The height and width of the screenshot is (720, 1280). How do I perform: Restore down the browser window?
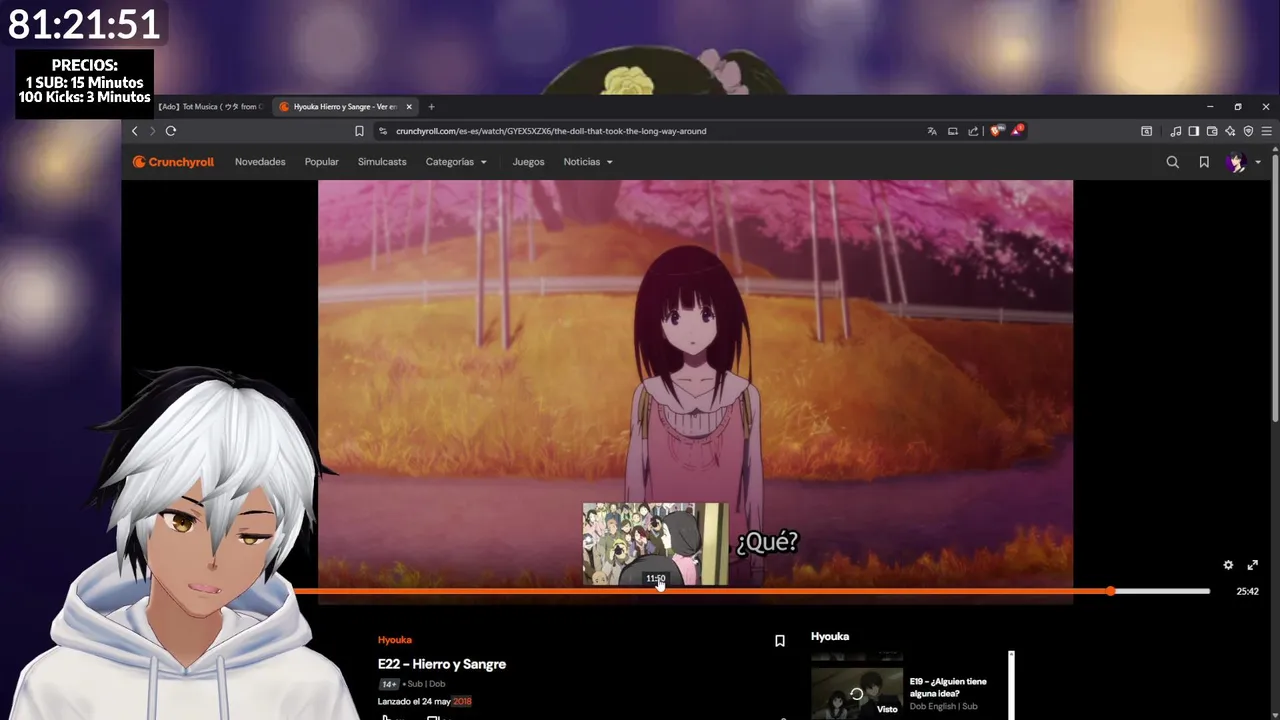(x=1238, y=107)
